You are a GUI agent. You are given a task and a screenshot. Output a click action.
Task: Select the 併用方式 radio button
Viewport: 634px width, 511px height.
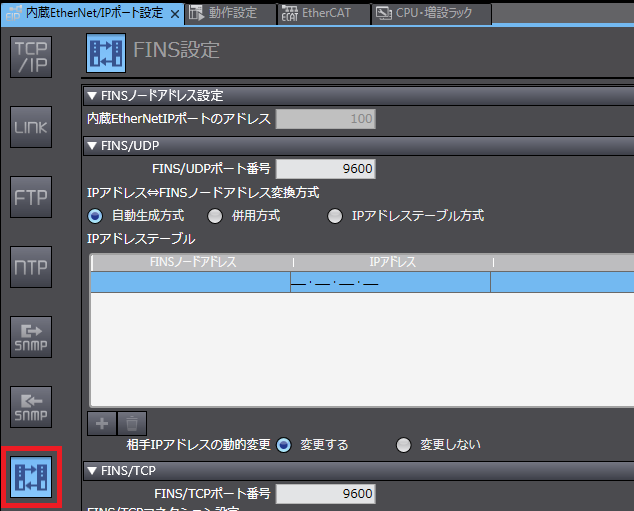tap(215, 215)
